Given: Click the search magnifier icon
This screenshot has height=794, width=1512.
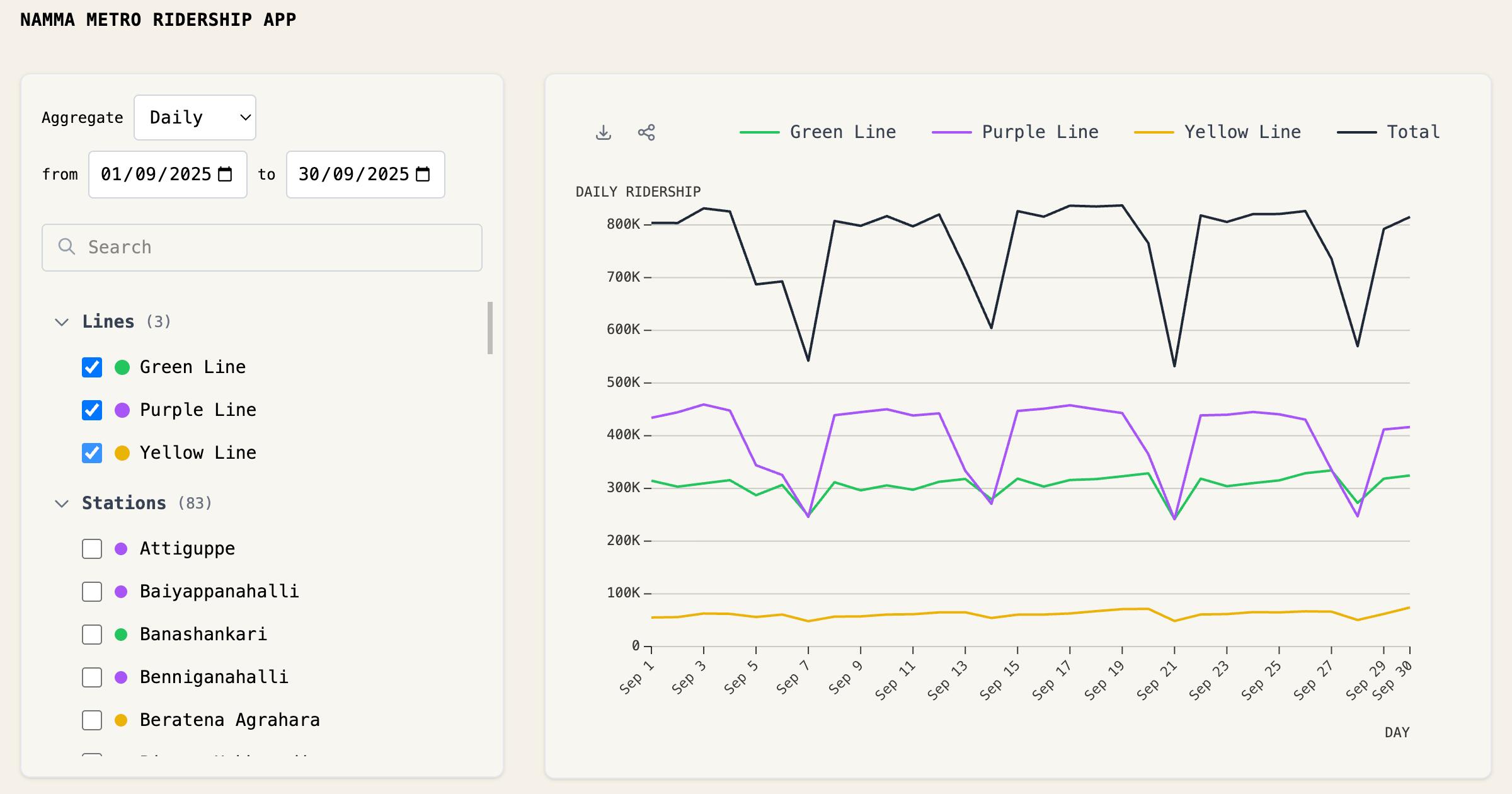Looking at the screenshot, I should coord(66,246).
